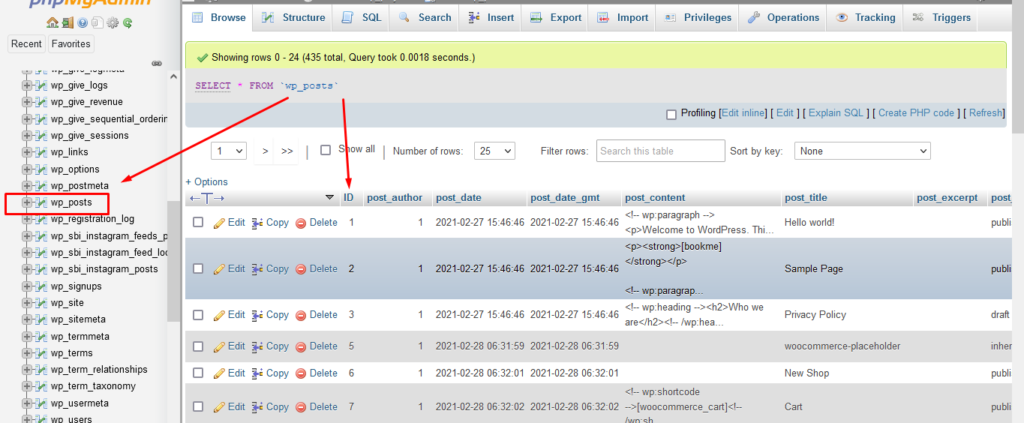1024x423 pixels.
Task: Click the Recent button
Action: point(27,44)
